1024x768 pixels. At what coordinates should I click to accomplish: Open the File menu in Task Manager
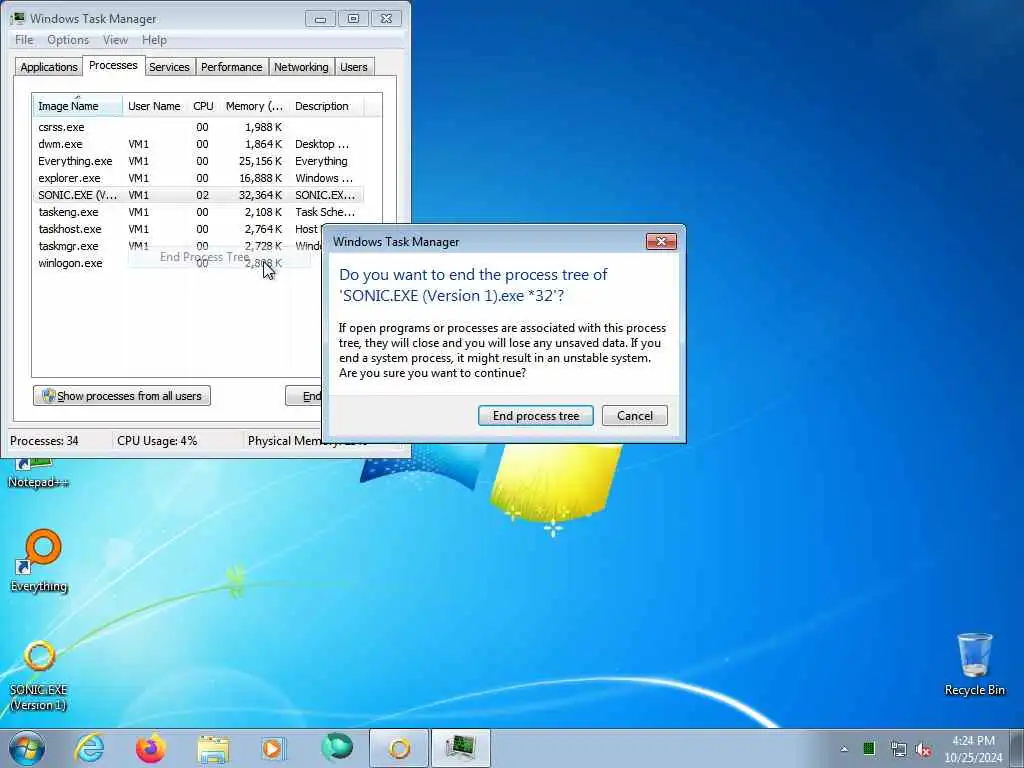coord(24,40)
